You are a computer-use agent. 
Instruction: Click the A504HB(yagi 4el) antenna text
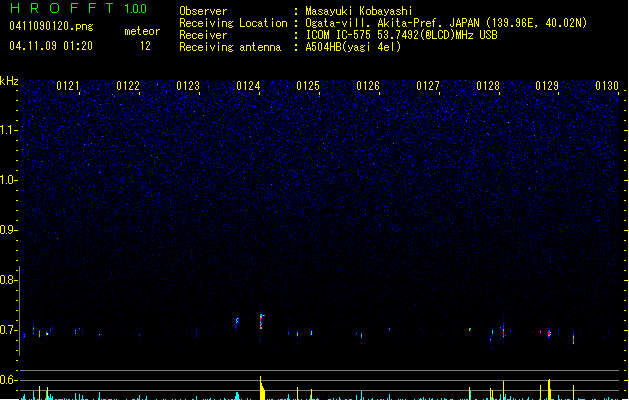tap(353, 47)
